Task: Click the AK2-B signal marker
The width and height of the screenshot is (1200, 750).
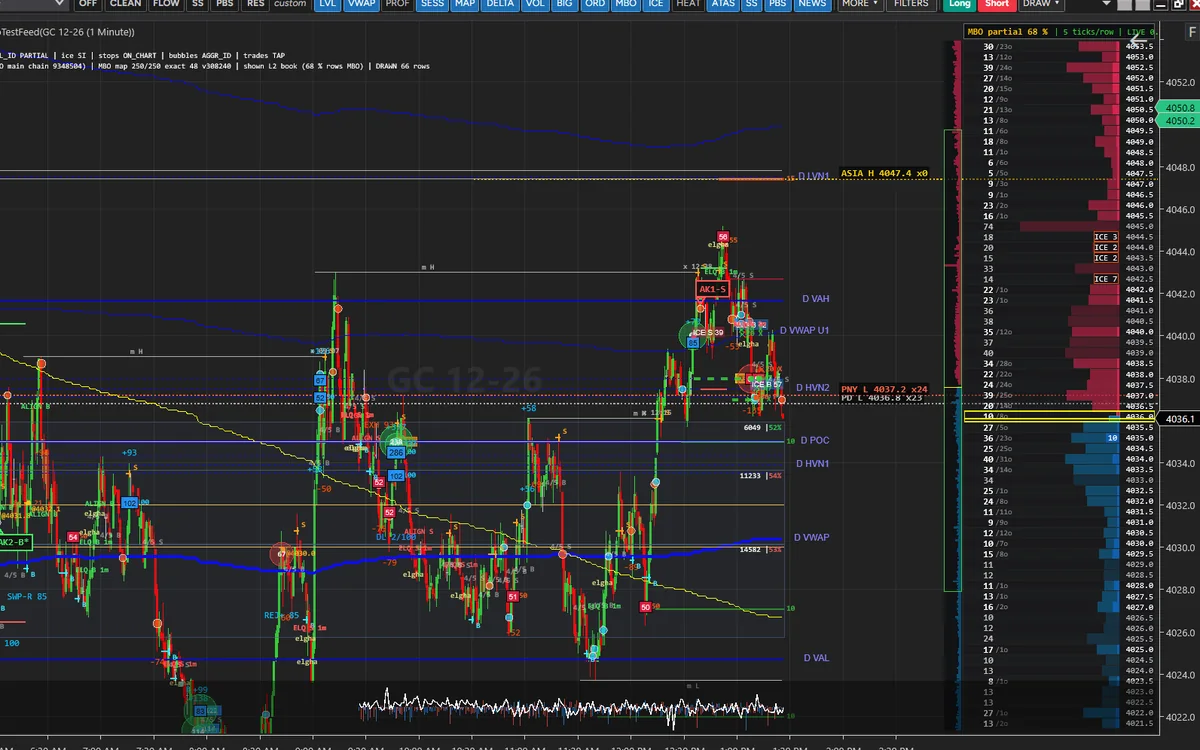Action: click(x=15, y=542)
